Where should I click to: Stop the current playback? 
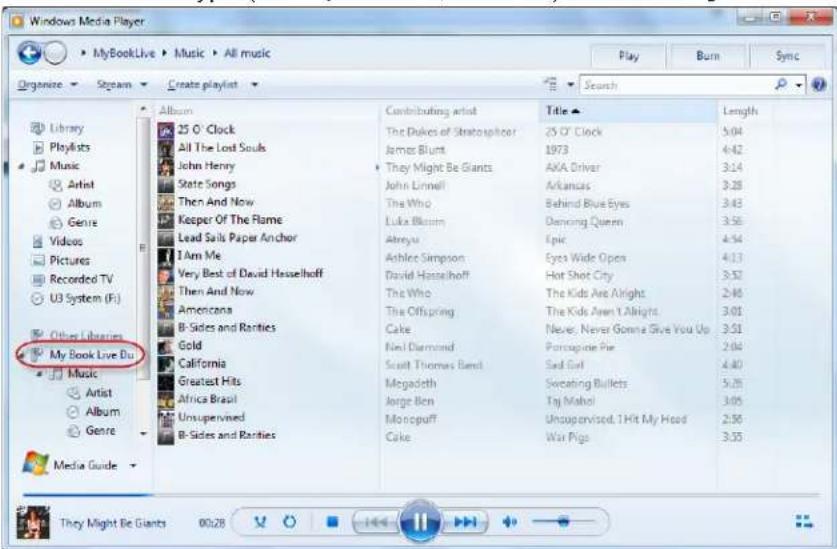tap(332, 521)
